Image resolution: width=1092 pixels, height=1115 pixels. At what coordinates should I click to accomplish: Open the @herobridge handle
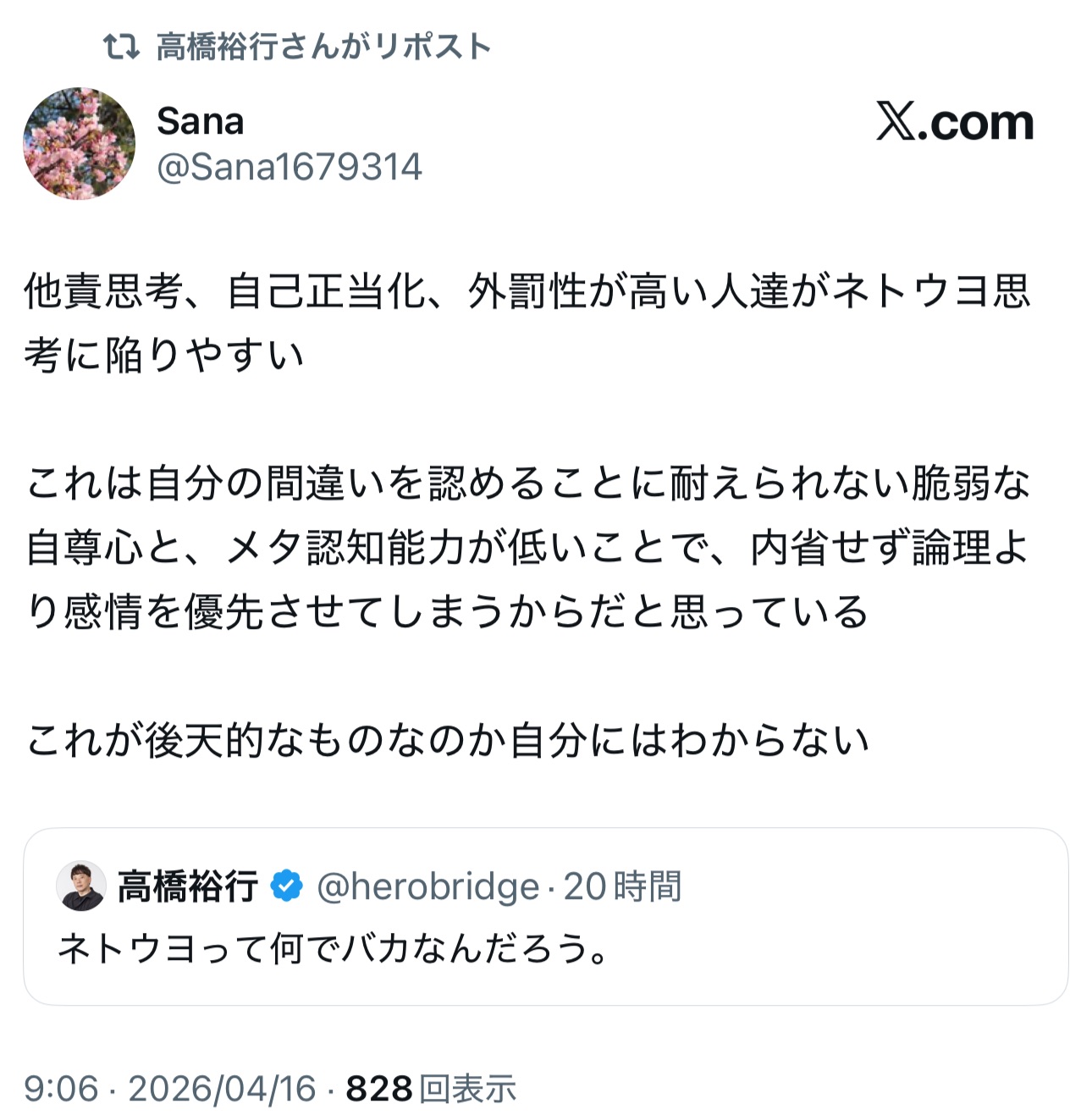click(427, 886)
